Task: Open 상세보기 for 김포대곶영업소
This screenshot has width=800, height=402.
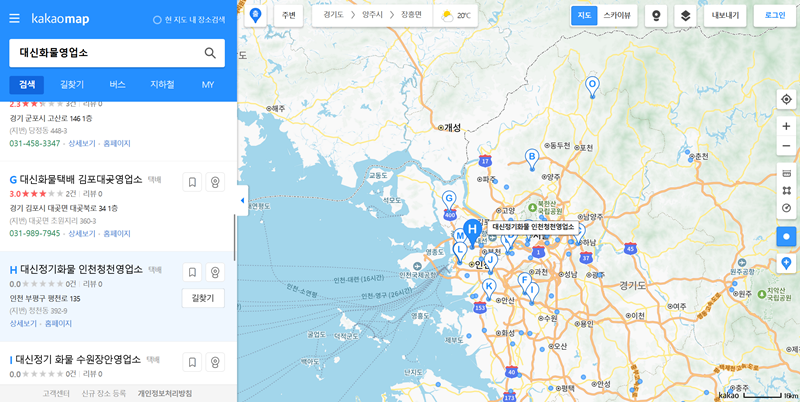Action: pyautogui.click(x=82, y=233)
